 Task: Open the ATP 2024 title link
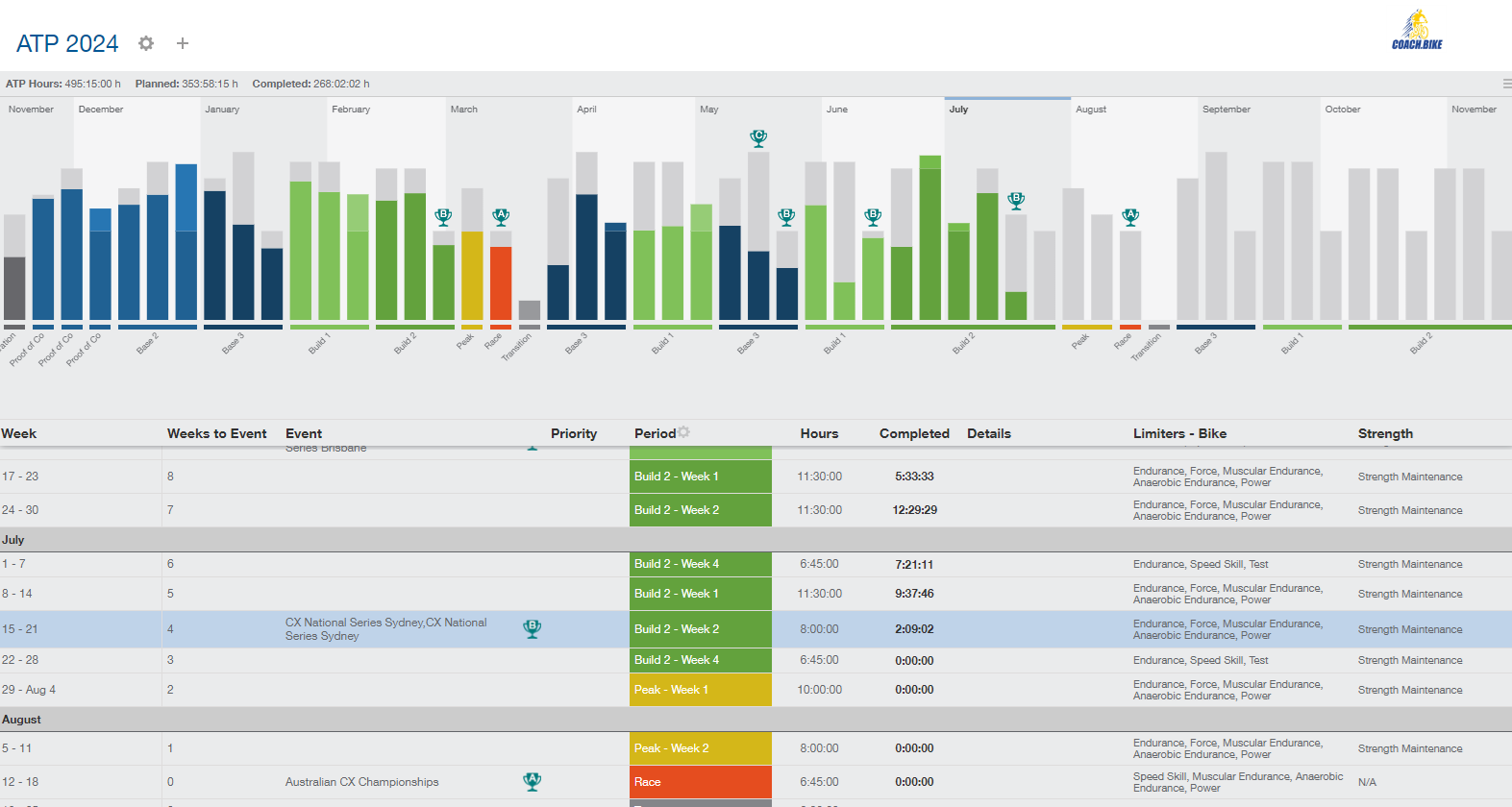click(x=67, y=43)
